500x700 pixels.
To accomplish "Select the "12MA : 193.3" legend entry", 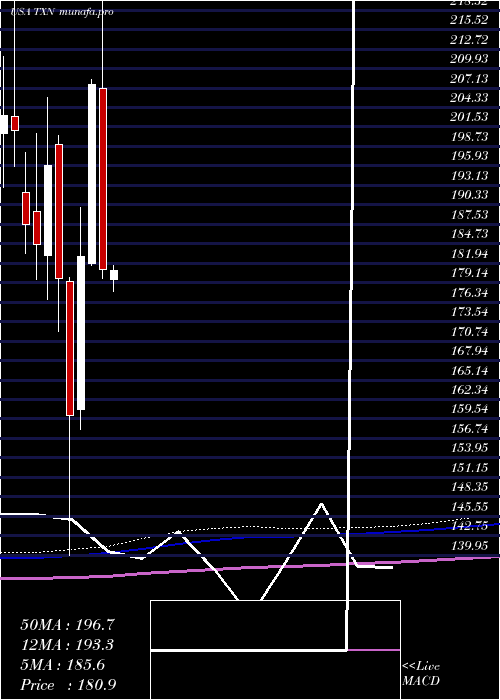I will [67, 645].
